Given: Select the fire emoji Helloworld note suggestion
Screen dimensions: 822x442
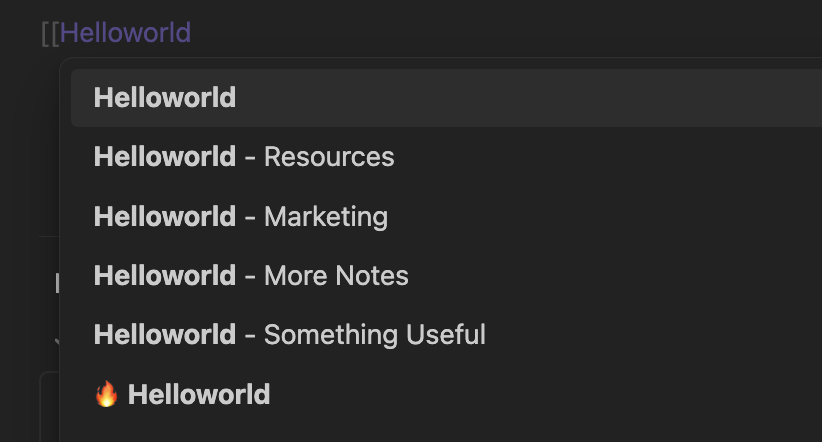Looking at the screenshot, I should pyautogui.click(x=446, y=394).
